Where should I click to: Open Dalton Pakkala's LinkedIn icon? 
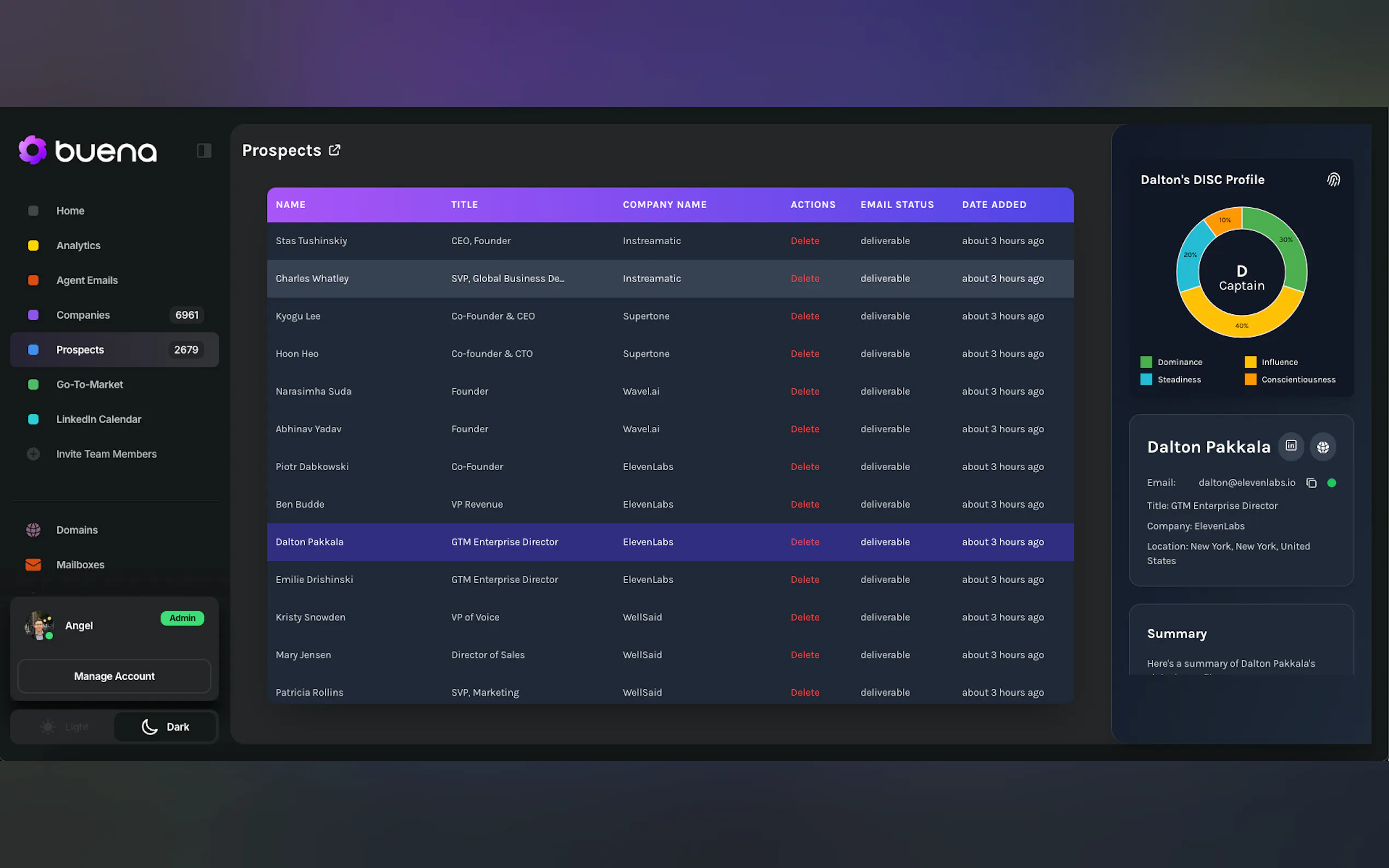click(1291, 446)
